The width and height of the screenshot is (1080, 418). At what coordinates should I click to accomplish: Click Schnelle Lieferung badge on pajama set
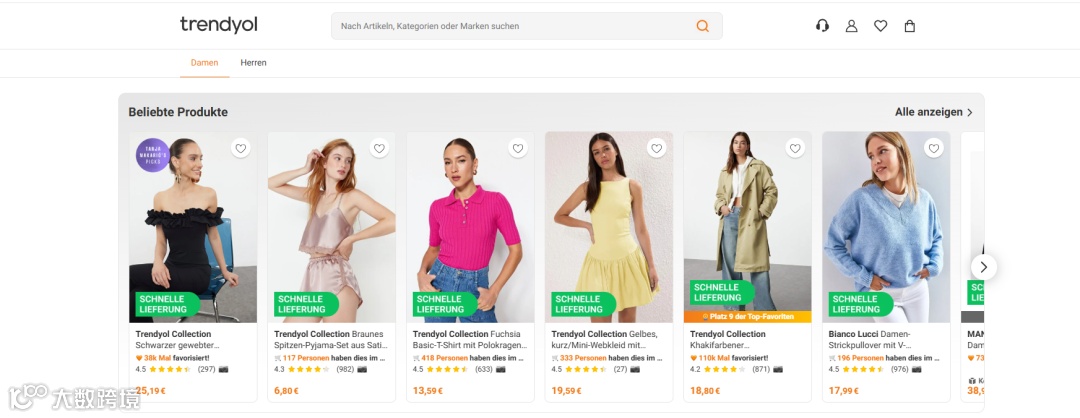(x=306, y=304)
